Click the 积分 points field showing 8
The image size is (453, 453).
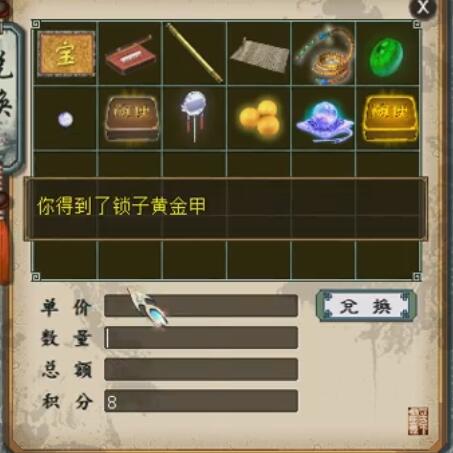point(201,401)
